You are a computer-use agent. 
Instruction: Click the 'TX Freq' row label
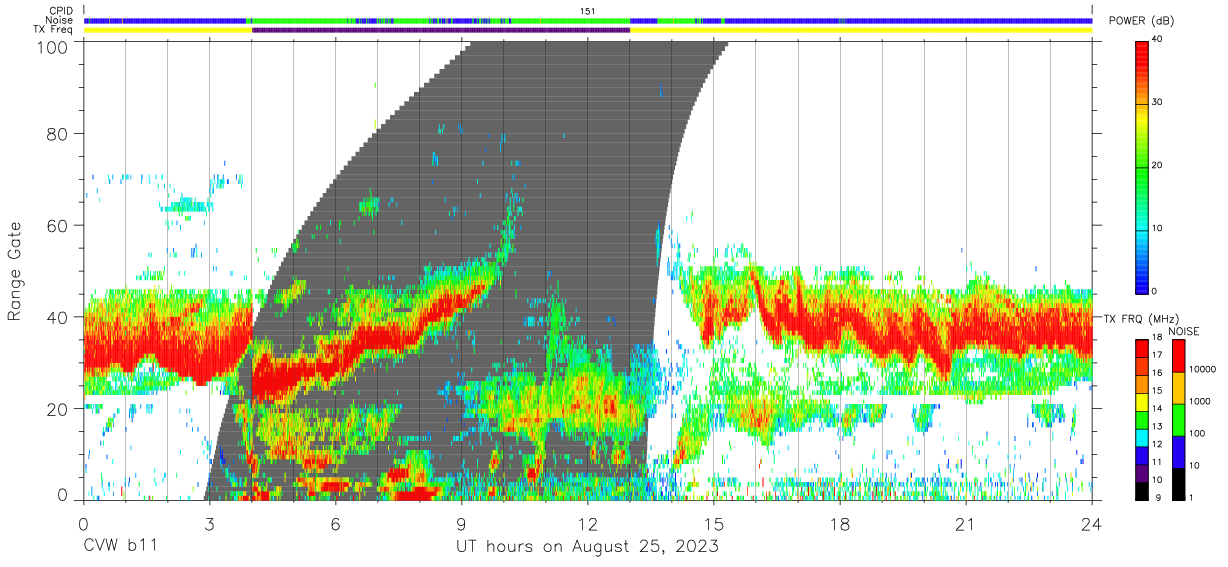(55, 30)
